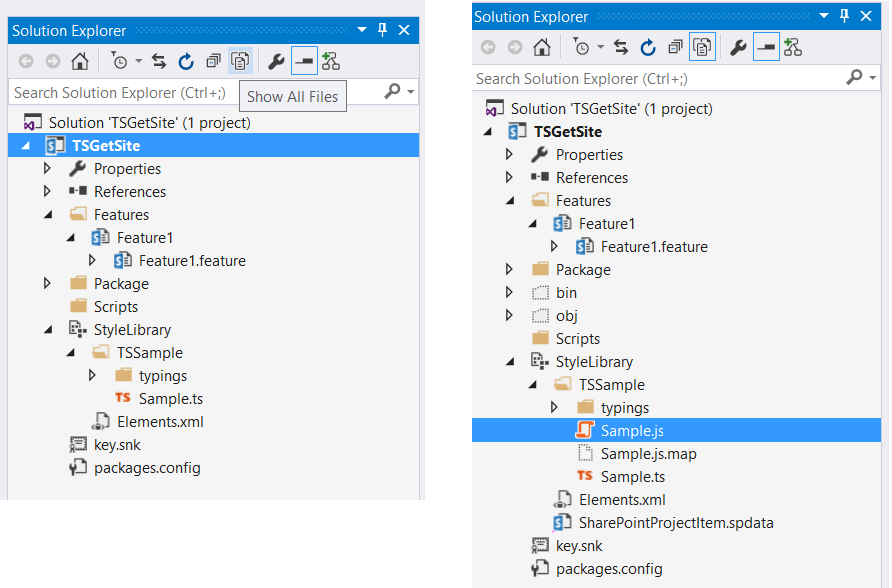Select packages.config in the right panel tree

(x=608, y=569)
